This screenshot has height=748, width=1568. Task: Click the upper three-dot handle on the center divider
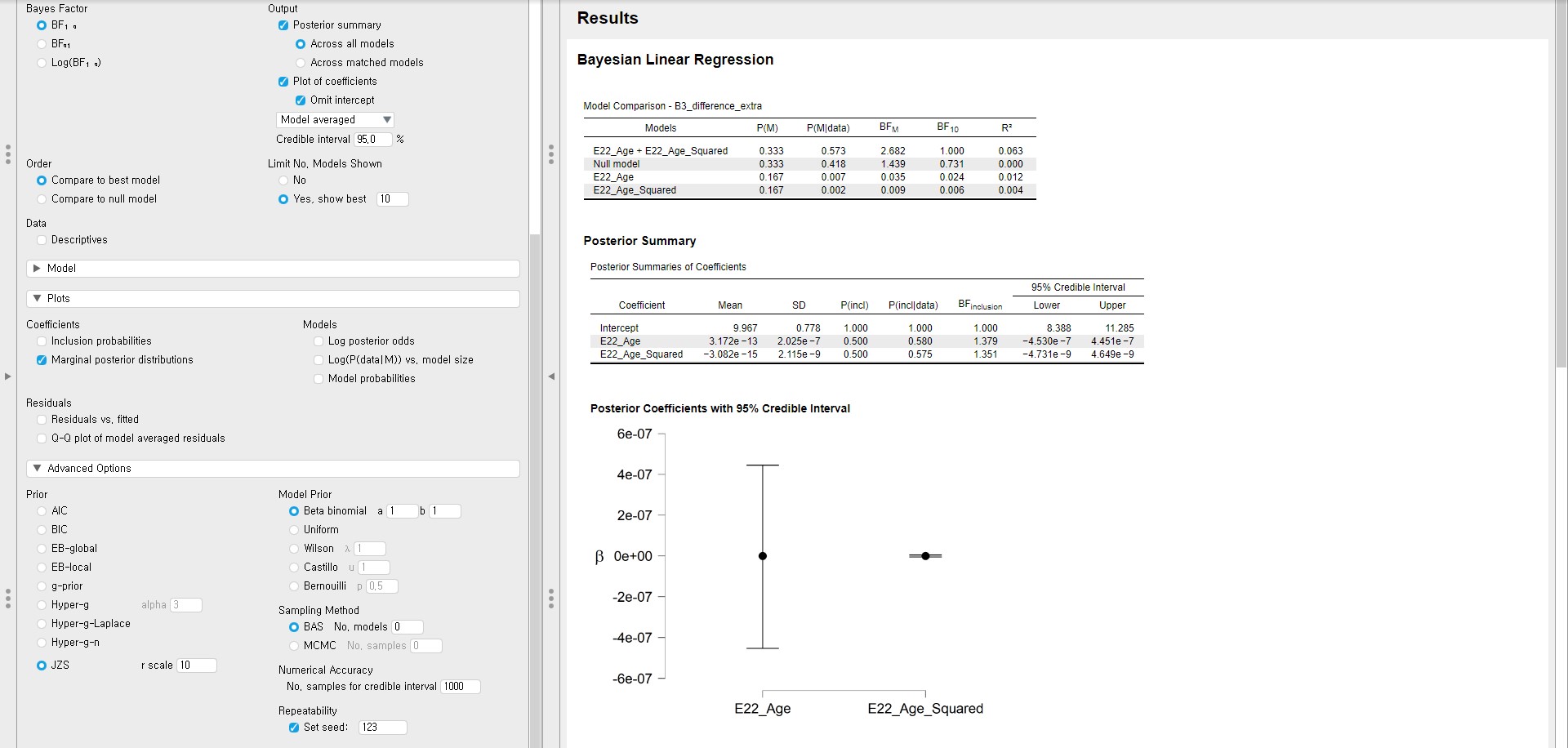tap(551, 154)
